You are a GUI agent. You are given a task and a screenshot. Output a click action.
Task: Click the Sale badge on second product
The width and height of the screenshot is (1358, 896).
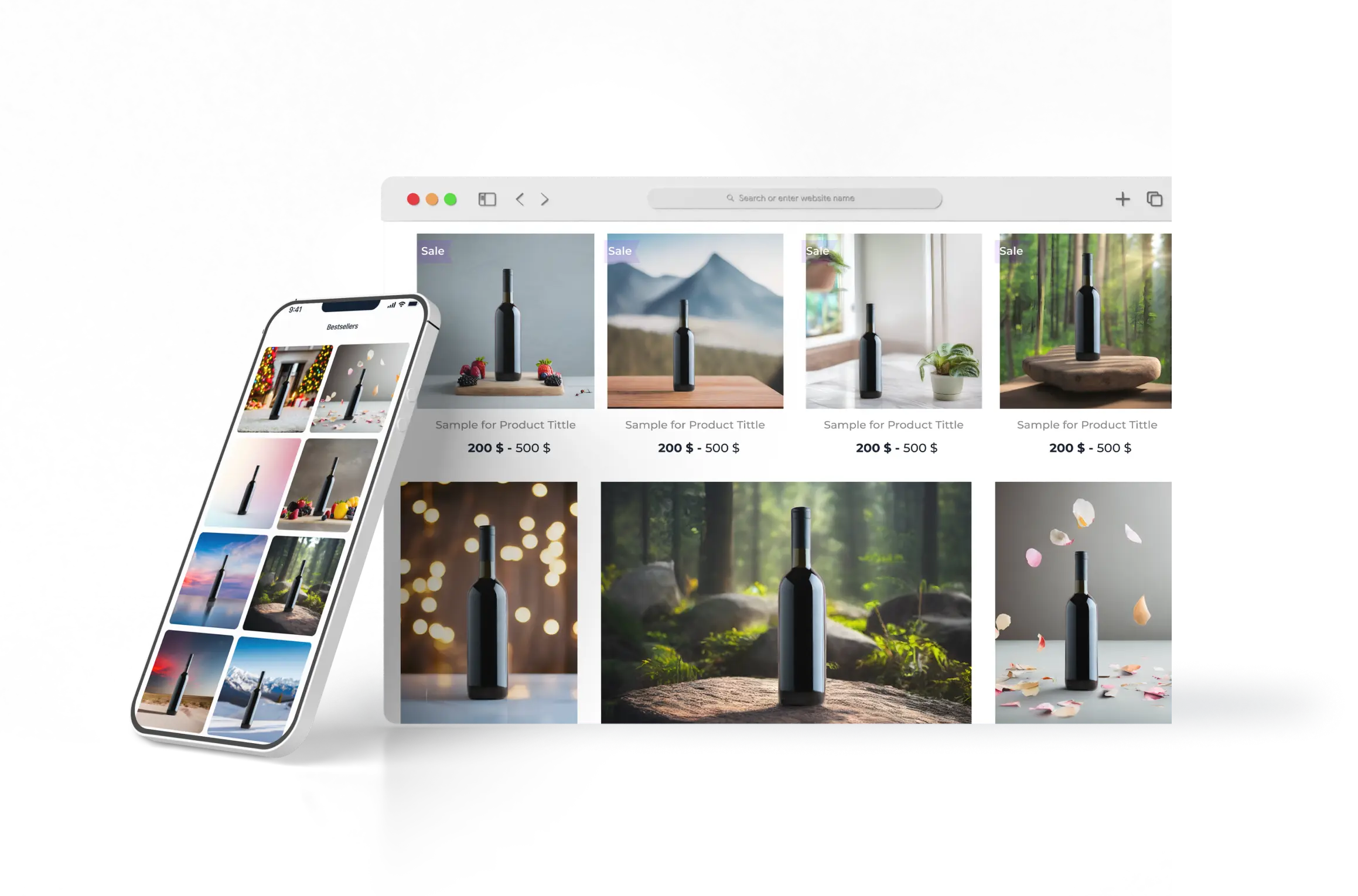pyautogui.click(x=620, y=250)
